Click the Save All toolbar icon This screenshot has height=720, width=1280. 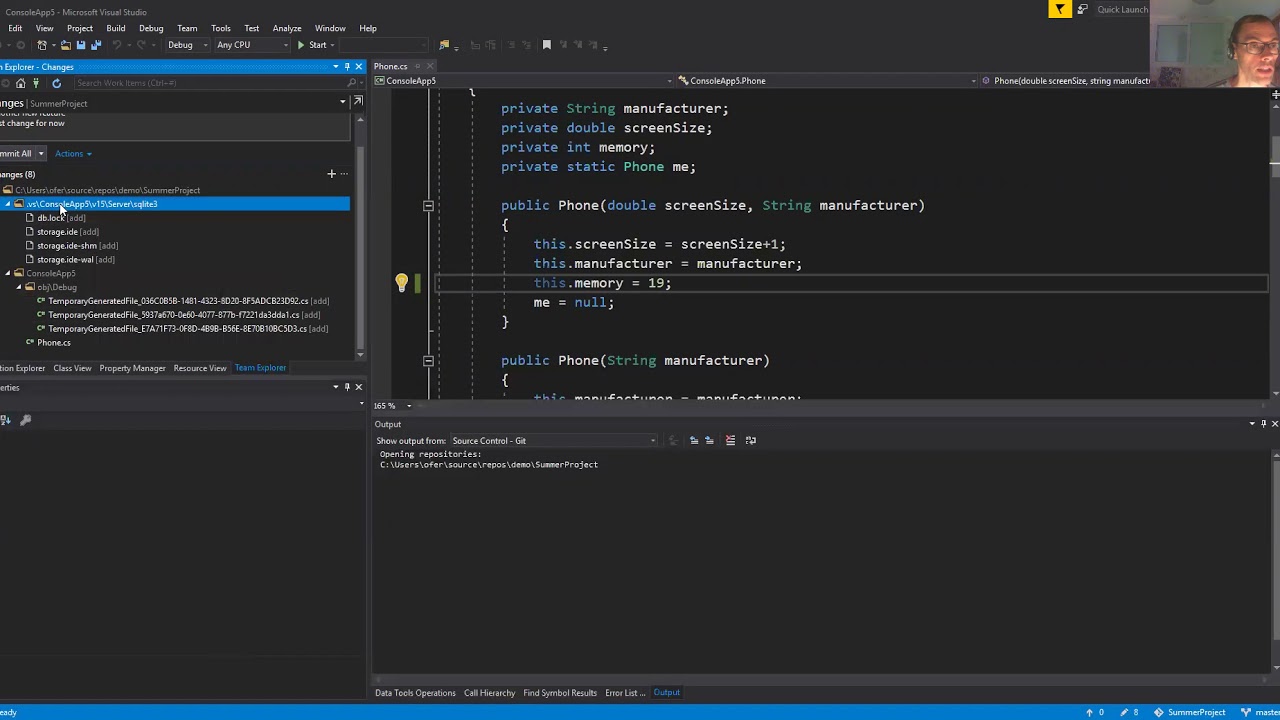[96, 45]
